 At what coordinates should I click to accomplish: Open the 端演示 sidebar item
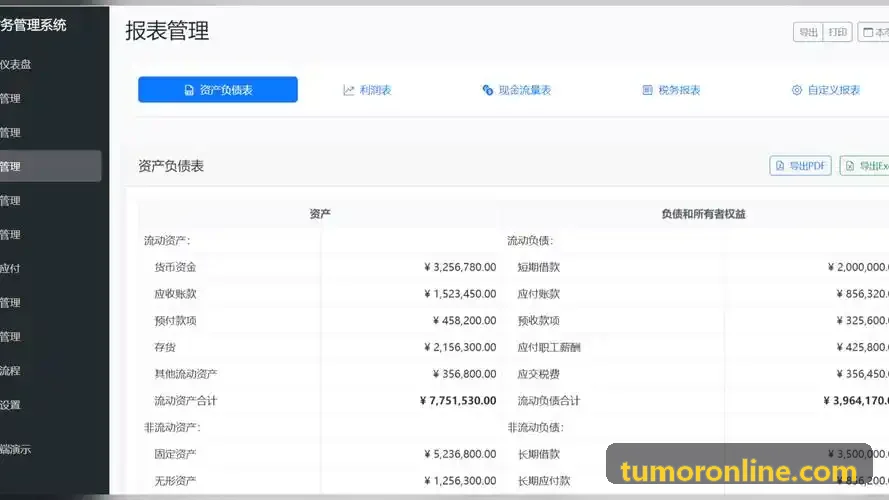16,450
